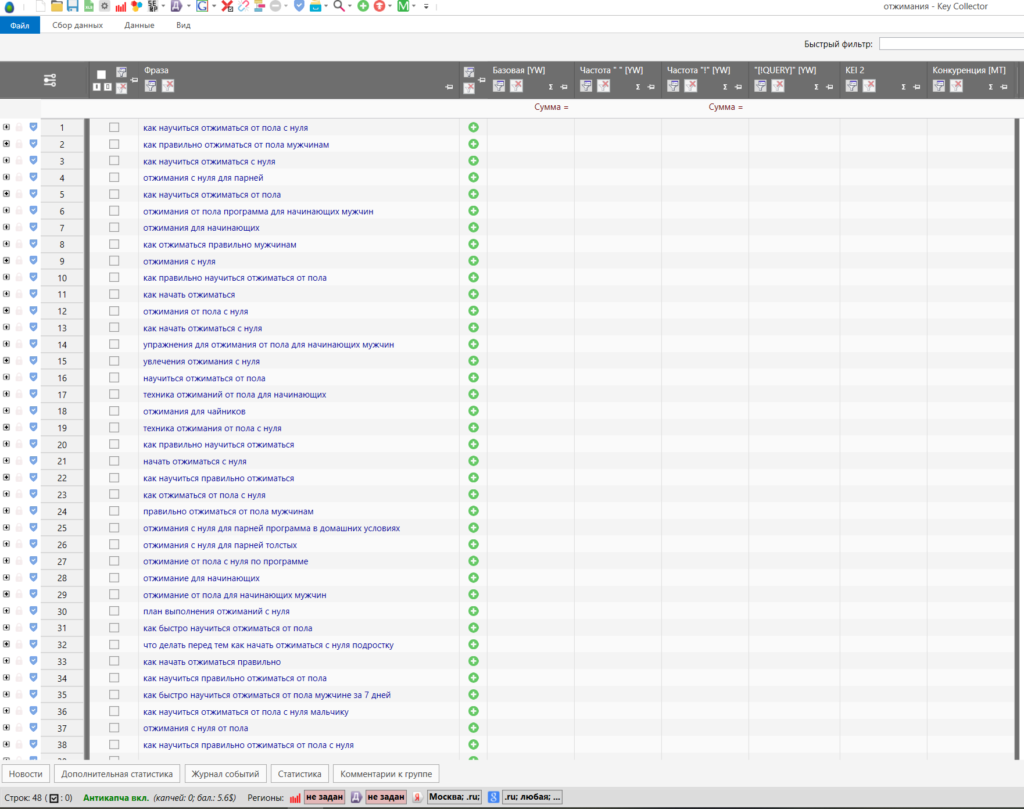Open dropdown arrow next to Google icon
The height and width of the screenshot is (809, 1024).
pos(214,7)
